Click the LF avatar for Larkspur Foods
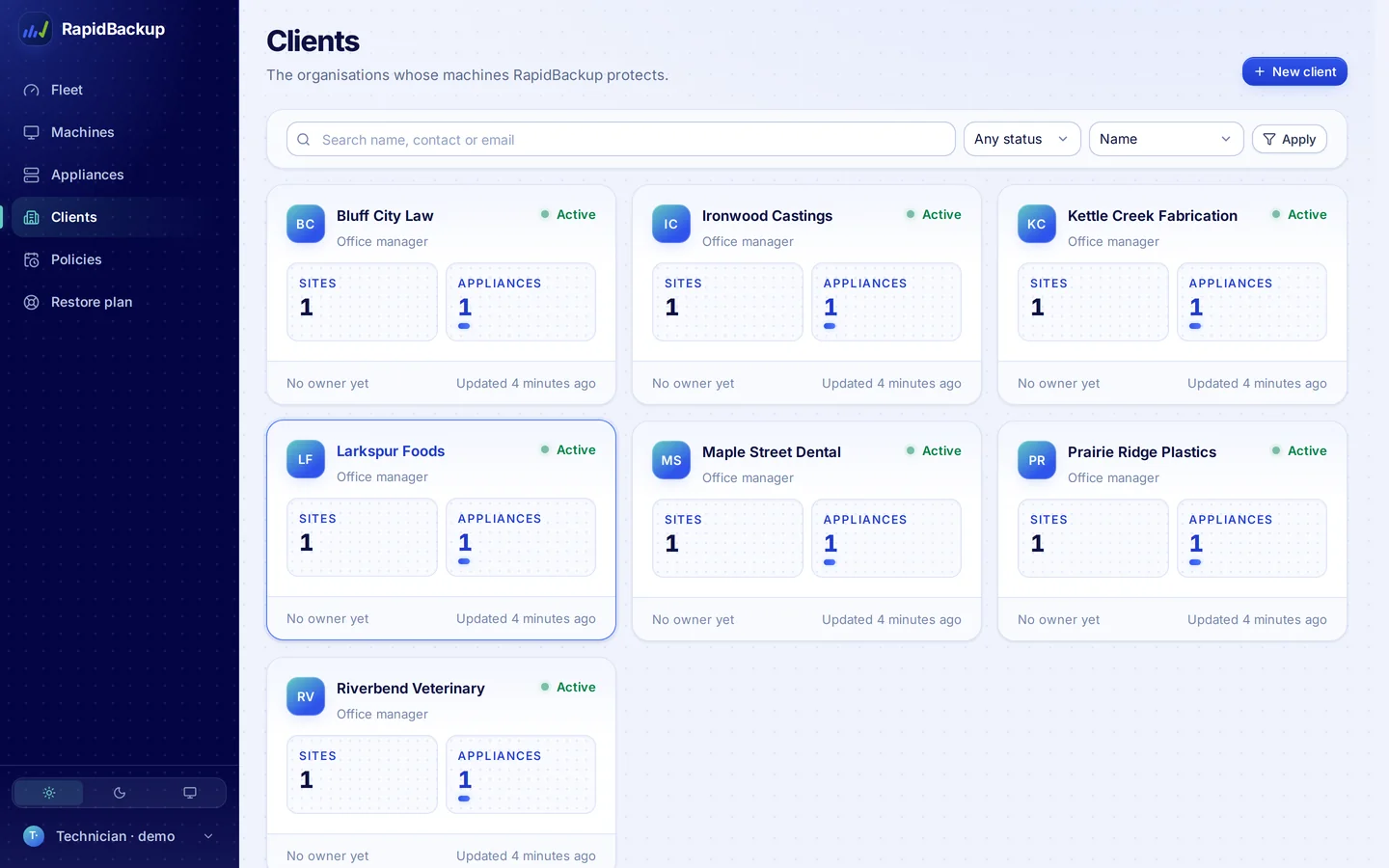The height and width of the screenshot is (868, 1389). (306, 459)
